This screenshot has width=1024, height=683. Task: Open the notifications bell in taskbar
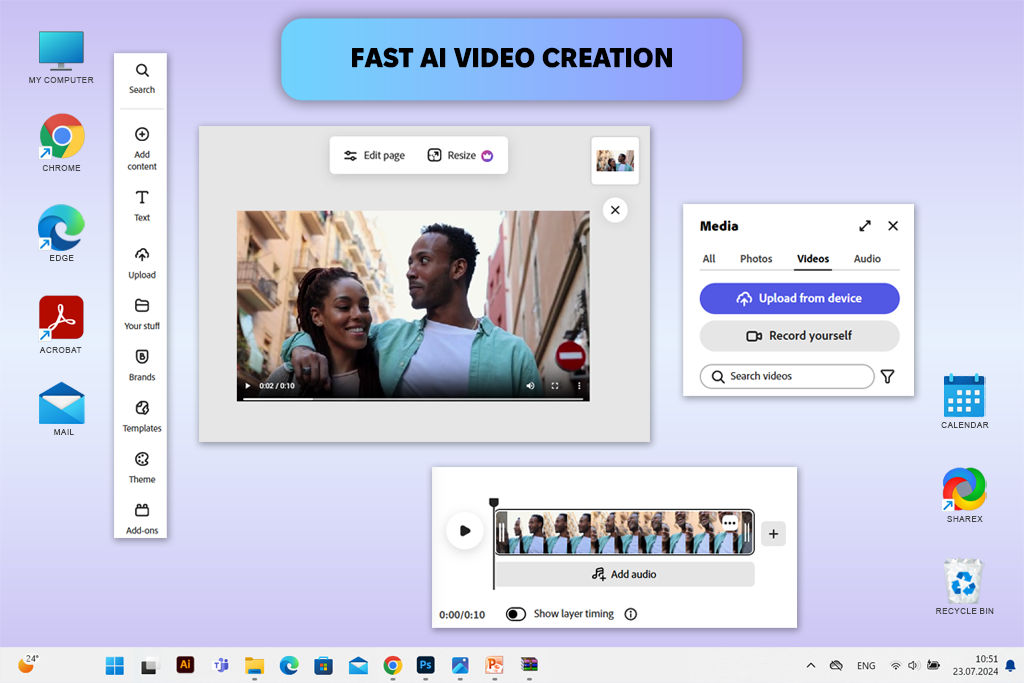click(1010, 665)
